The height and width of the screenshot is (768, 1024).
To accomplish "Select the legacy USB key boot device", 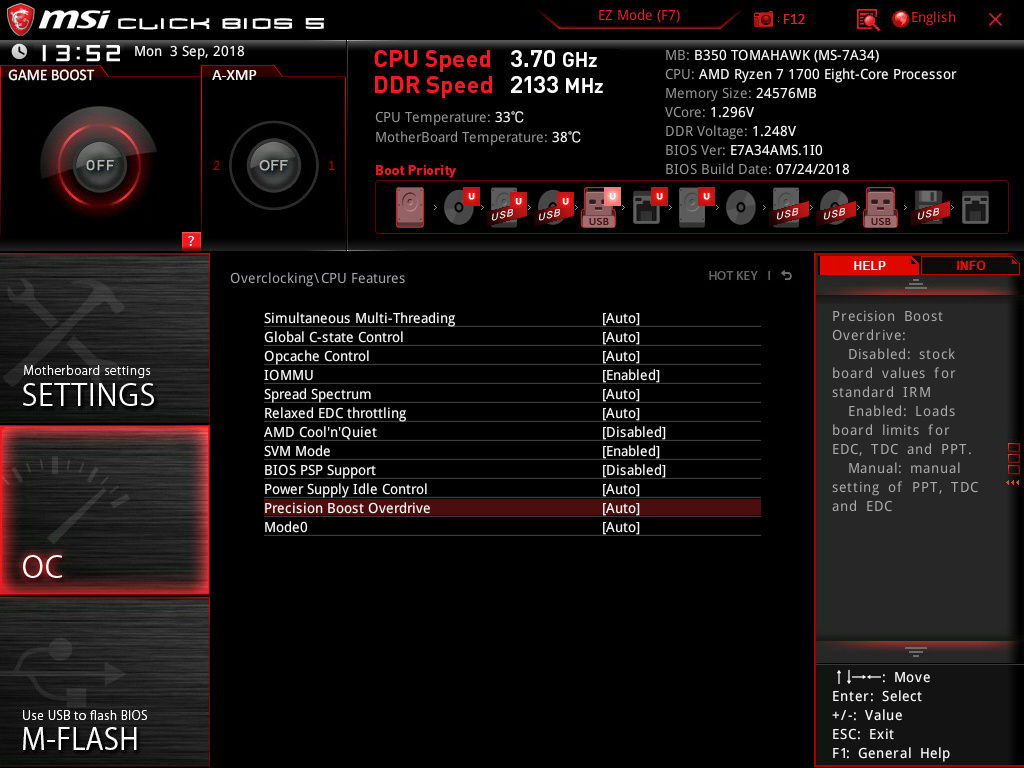I will click(880, 208).
